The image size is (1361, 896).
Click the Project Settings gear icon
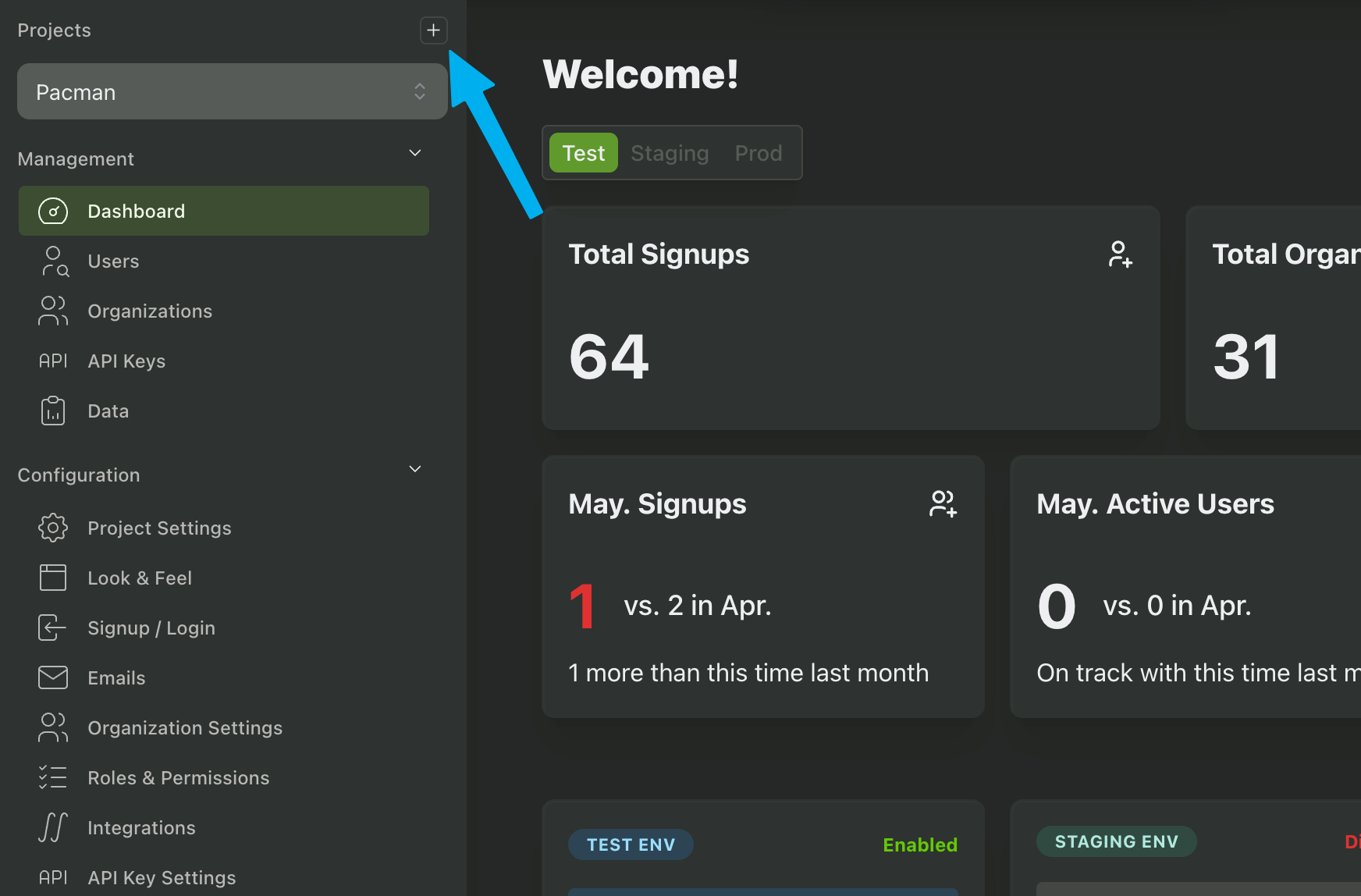point(53,528)
